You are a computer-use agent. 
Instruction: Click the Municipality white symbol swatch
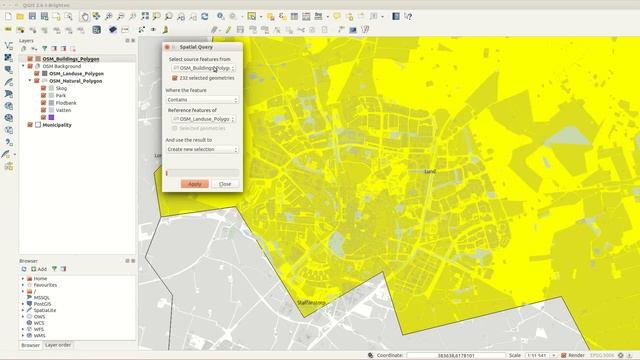coord(38,125)
